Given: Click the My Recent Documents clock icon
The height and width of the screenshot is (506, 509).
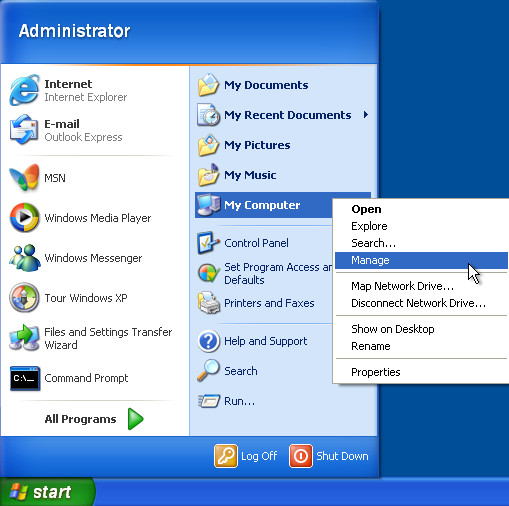Looking at the screenshot, I should tap(209, 115).
